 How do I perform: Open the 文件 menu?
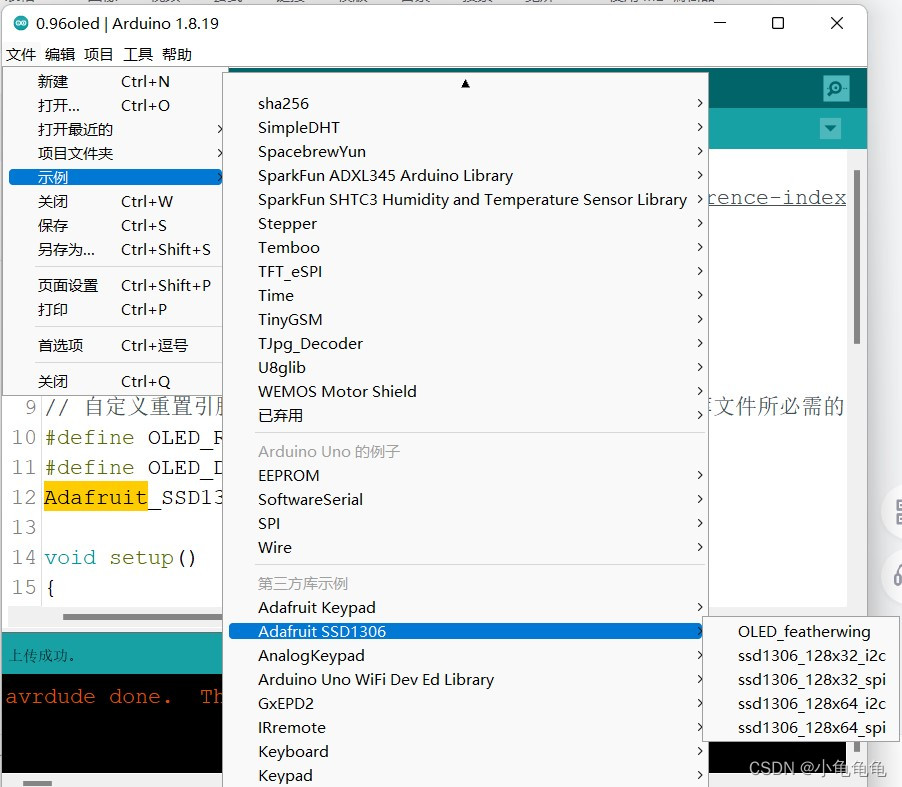pyautogui.click(x=21, y=55)
